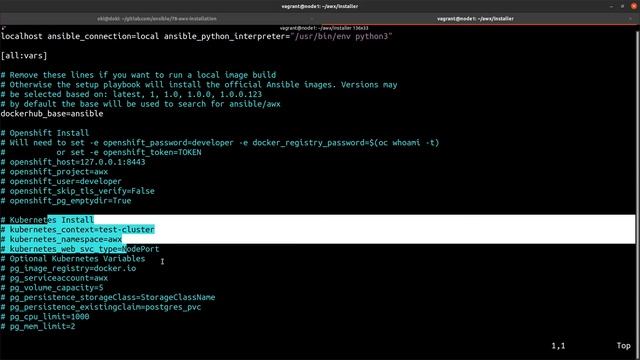Click the "# Kubernetes Install" comment
The height and width of the screenshot is (360, 640).
47,220
